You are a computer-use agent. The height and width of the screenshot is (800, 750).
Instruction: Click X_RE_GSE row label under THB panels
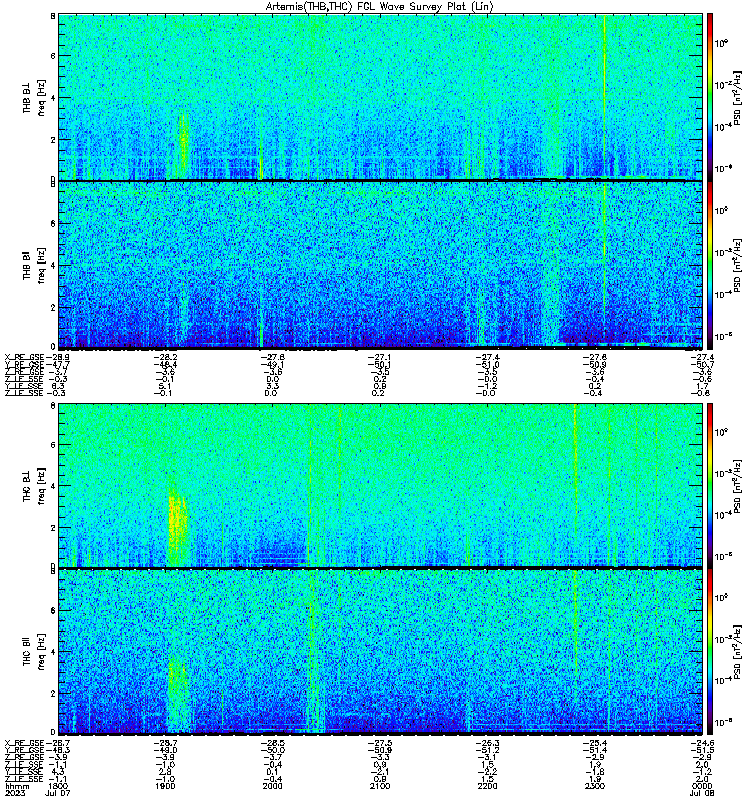(24, 358)
